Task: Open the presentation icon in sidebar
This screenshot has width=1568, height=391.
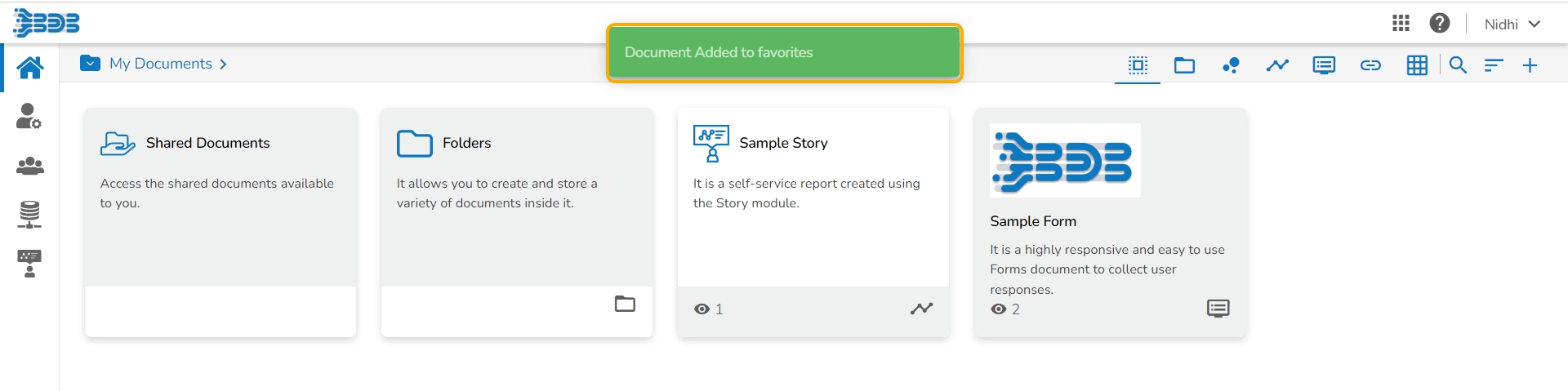Action: coord(29,264)
